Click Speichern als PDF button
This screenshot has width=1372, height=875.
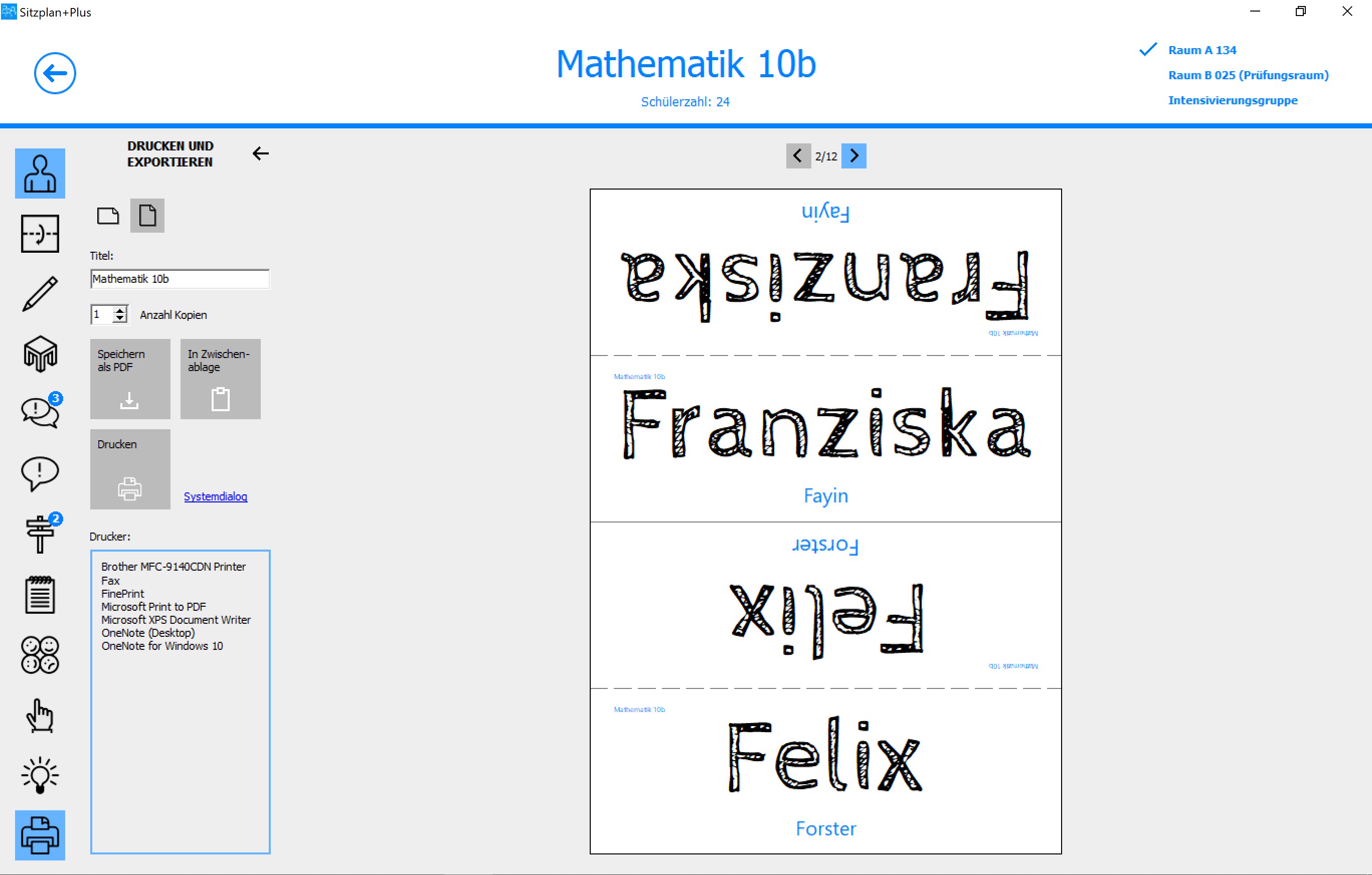[130, 379]
